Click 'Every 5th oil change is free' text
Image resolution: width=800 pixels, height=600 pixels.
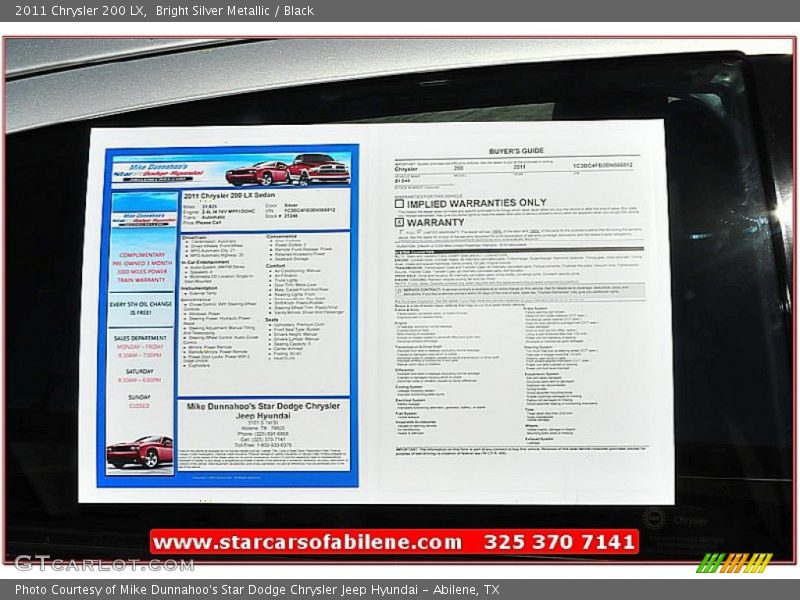[x=141, y=308]
